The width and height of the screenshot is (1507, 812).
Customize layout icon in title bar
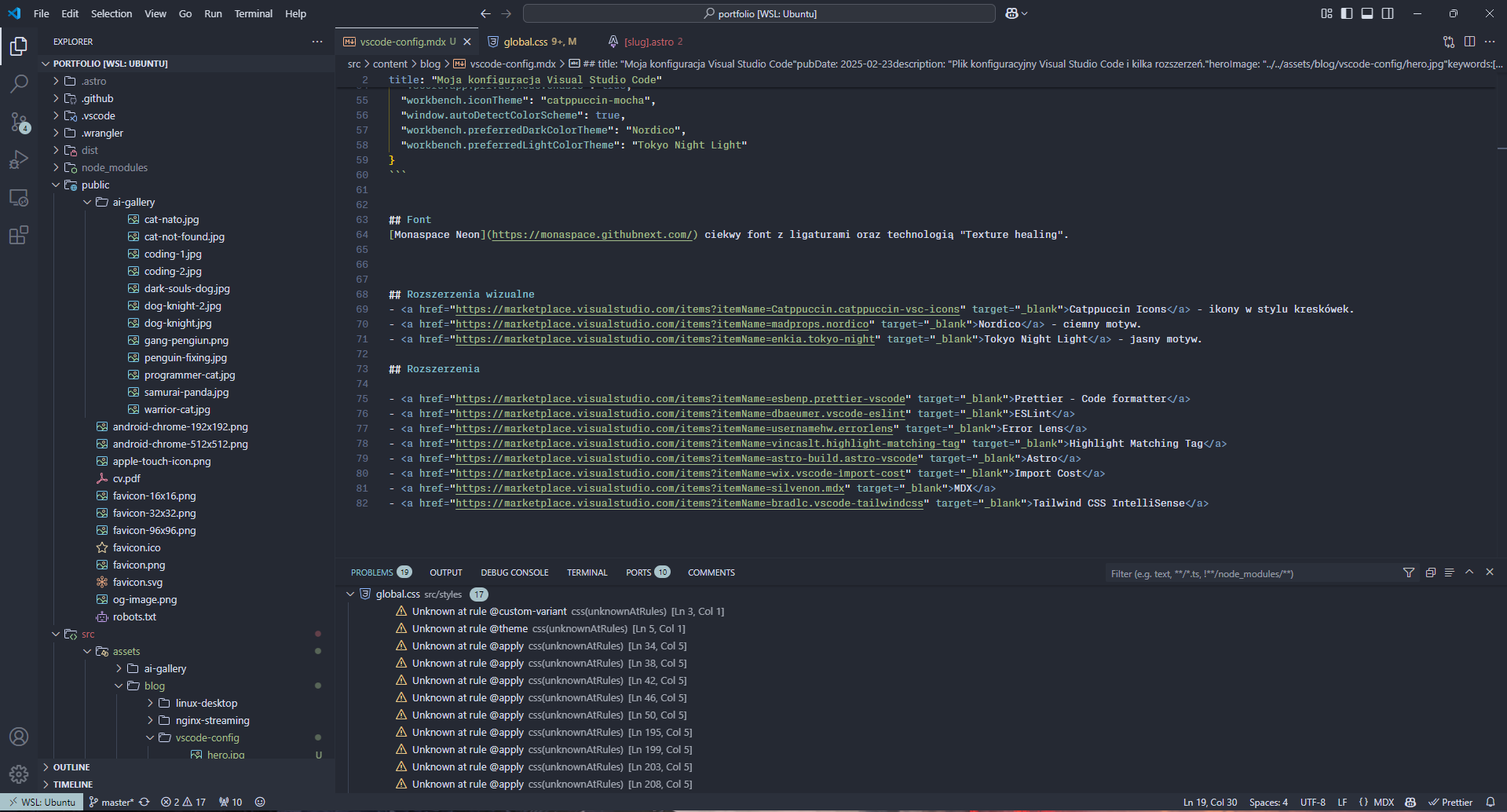tap(1326, 13)
